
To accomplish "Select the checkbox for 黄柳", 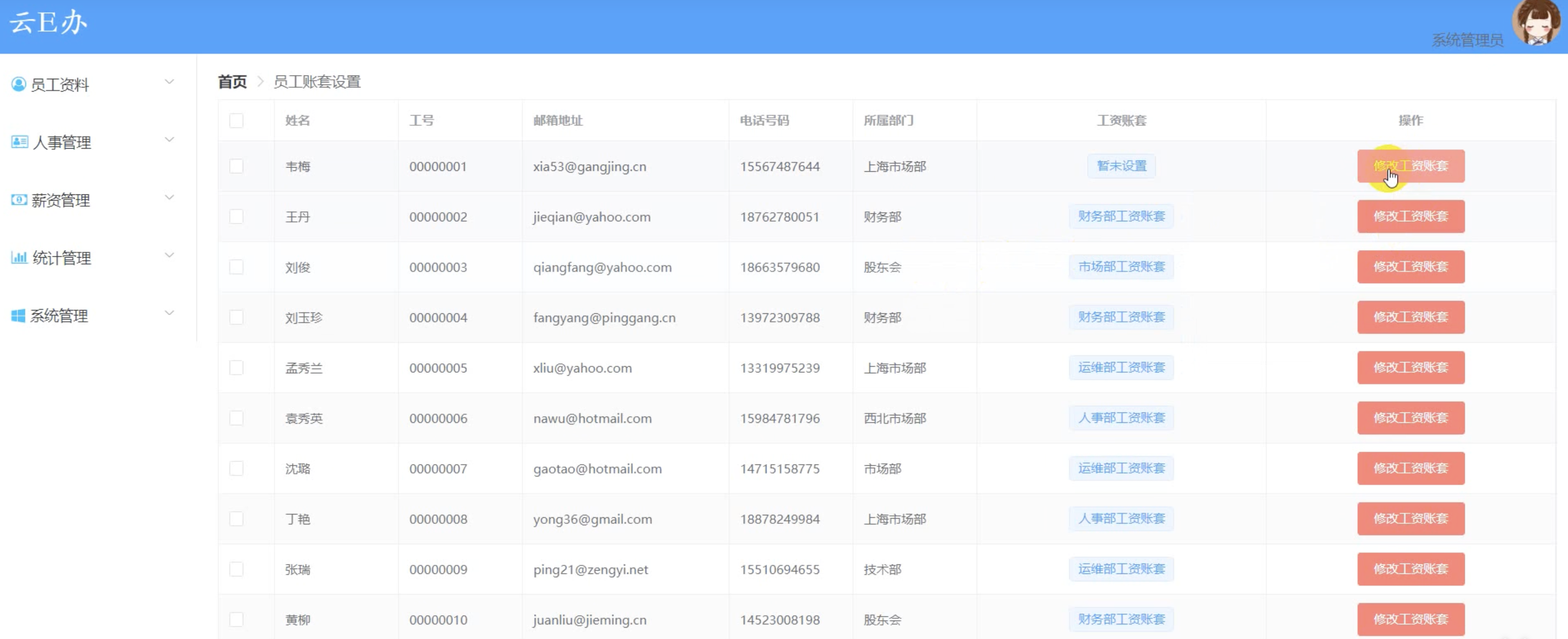I will point(236,620).
